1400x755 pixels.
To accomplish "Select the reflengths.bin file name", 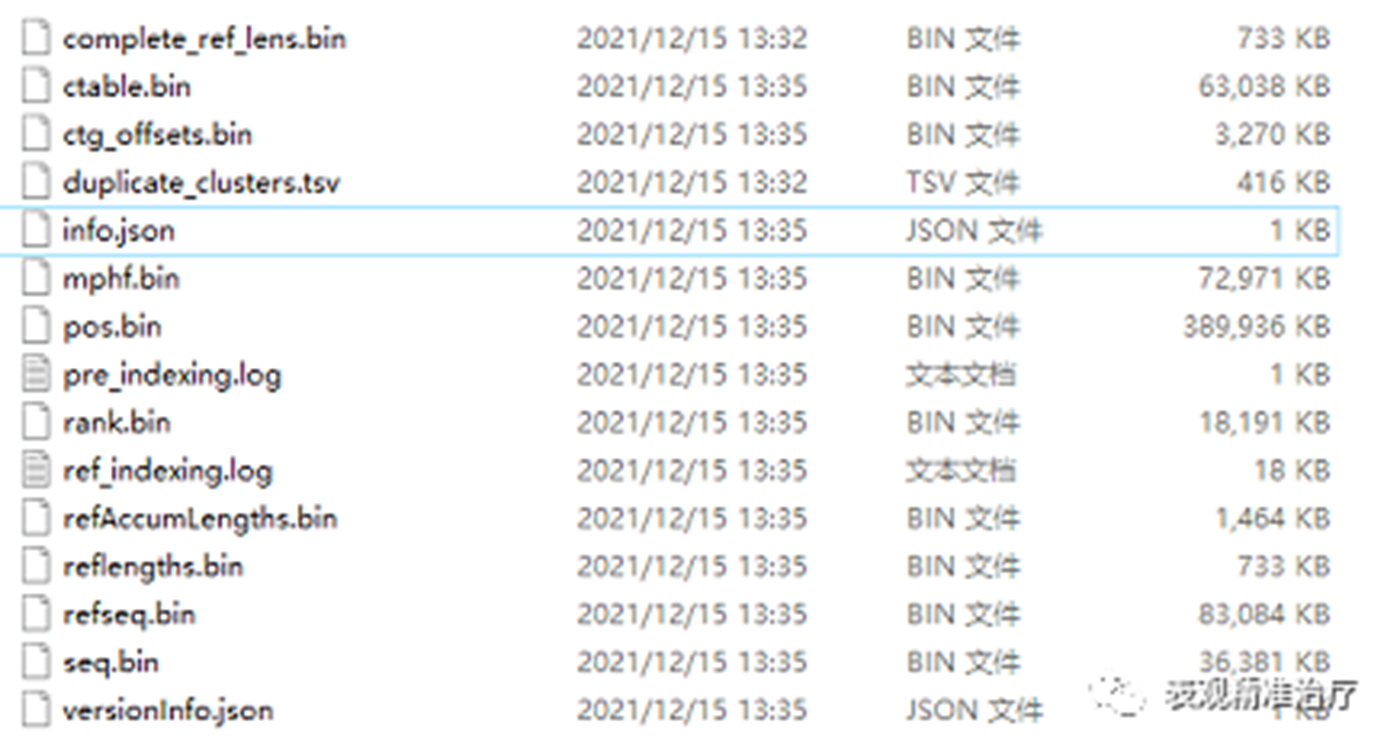I will [x=153, y=567].
